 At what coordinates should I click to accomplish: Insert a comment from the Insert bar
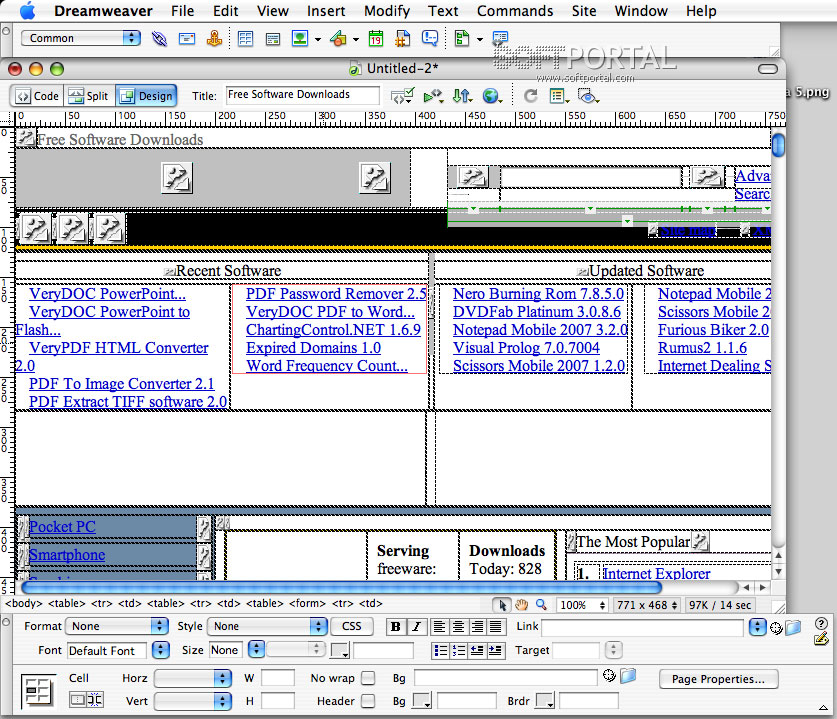pos(430,38)
